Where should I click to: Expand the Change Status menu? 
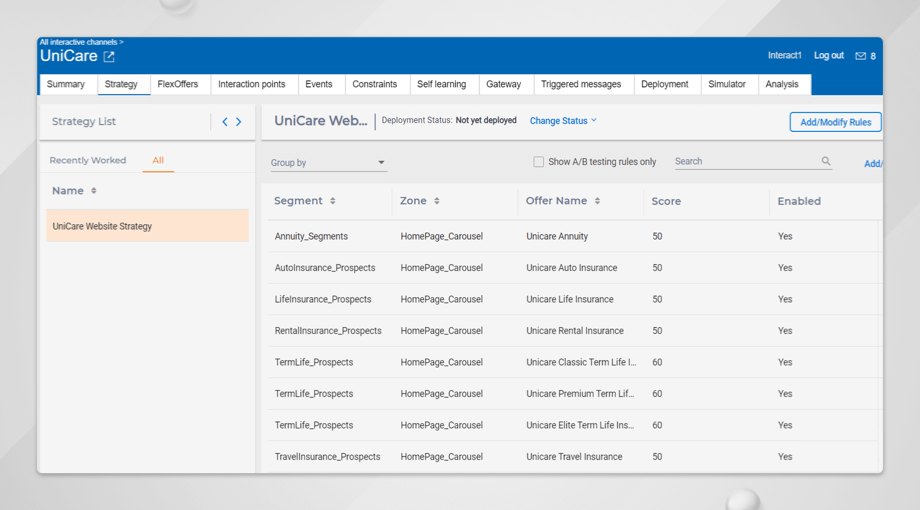[x=563, y=120]
